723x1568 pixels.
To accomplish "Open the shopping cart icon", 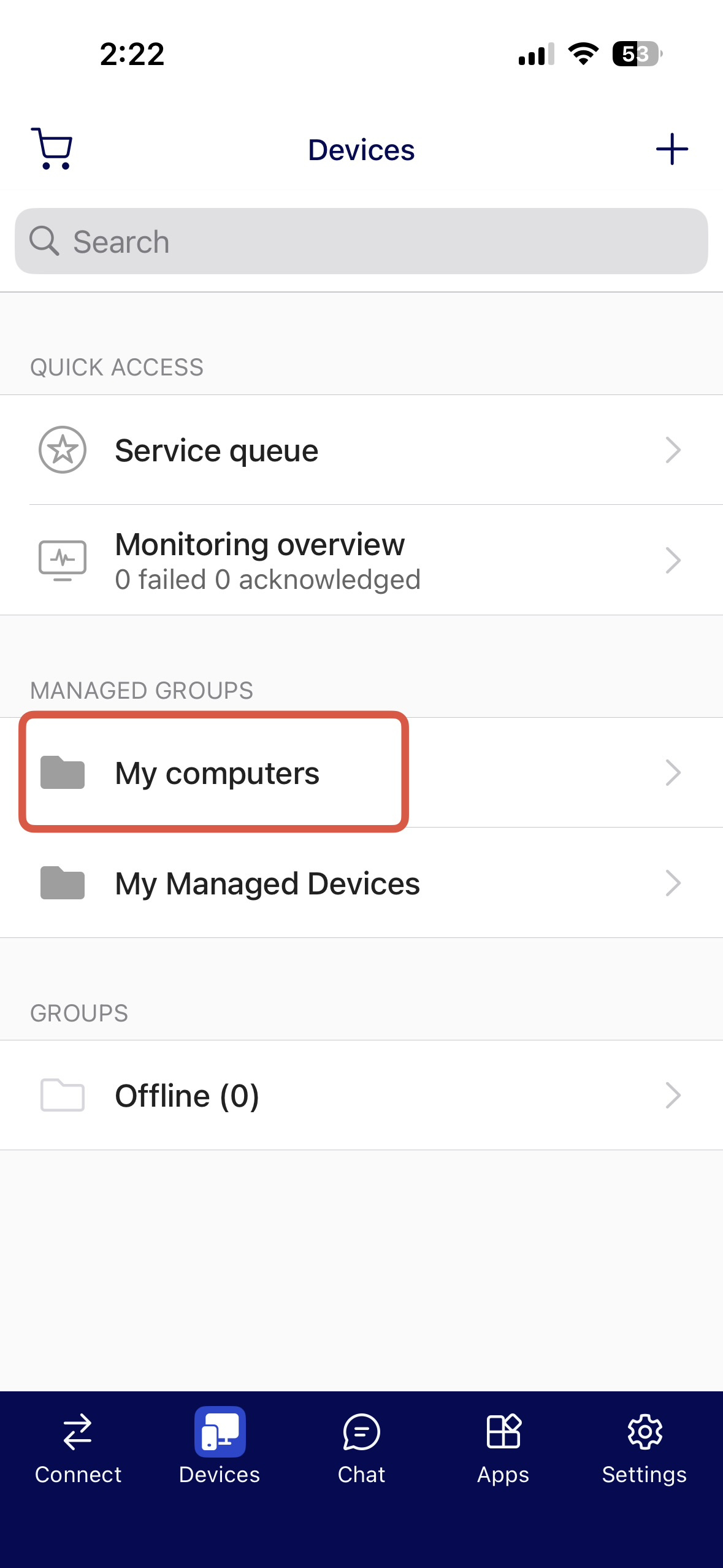I will pyautogui.click(x=52, y=148).
